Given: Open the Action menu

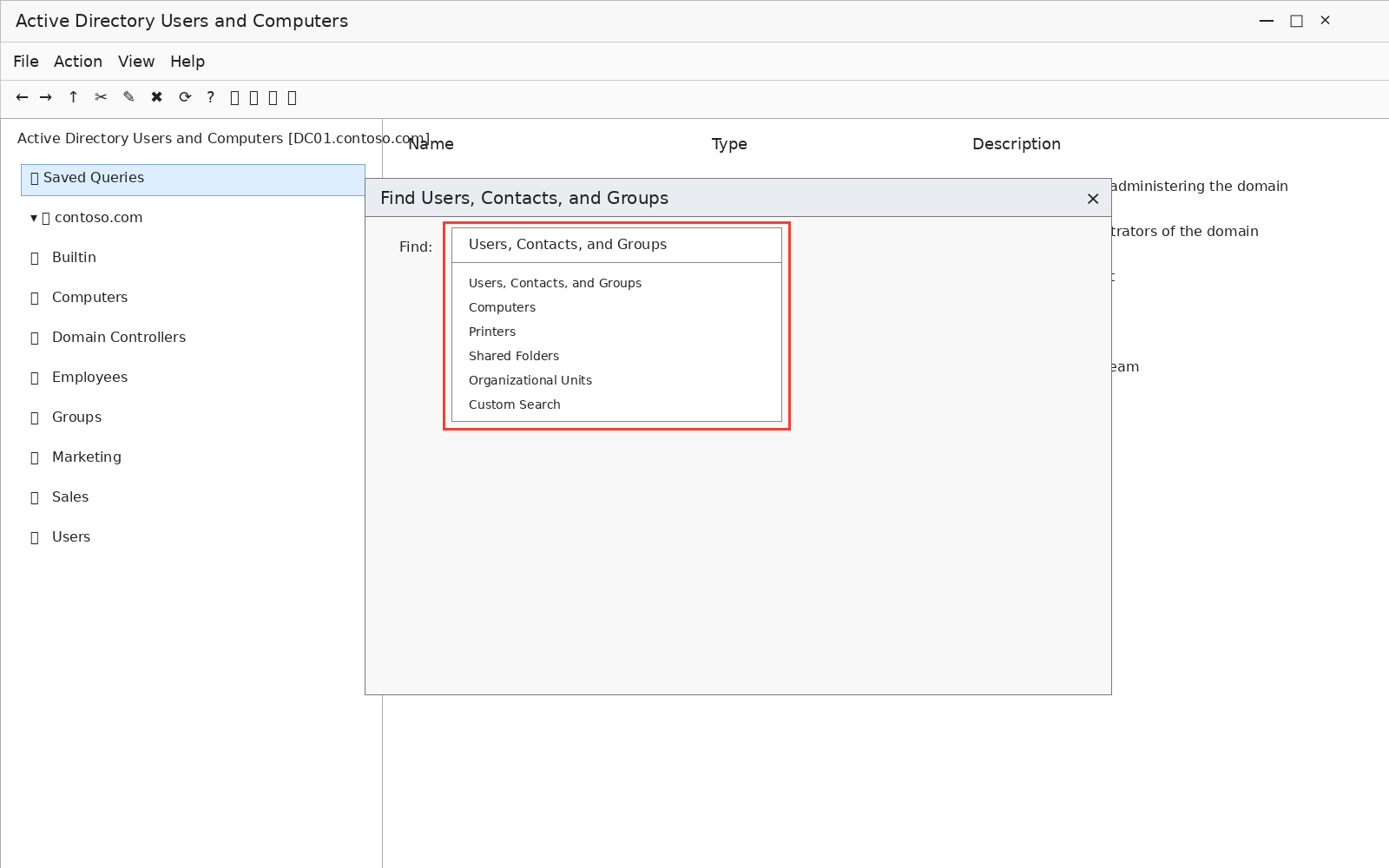Looking at the screenshot, I should pyautogui.click(x=78, y=62).
